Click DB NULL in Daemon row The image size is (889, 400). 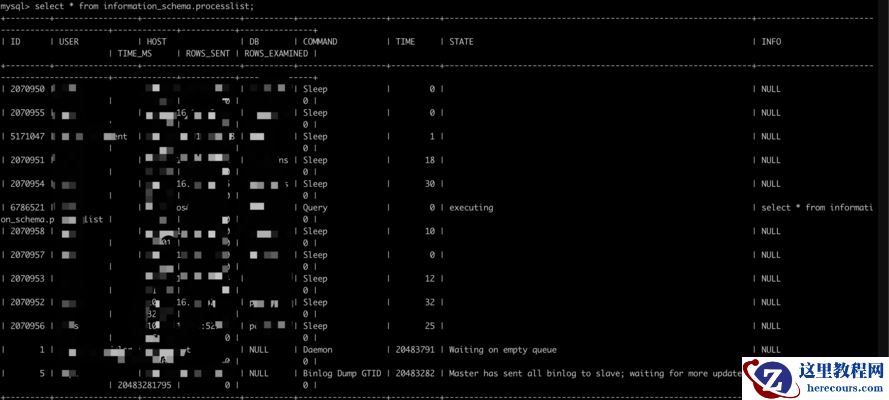click(259, 350)
